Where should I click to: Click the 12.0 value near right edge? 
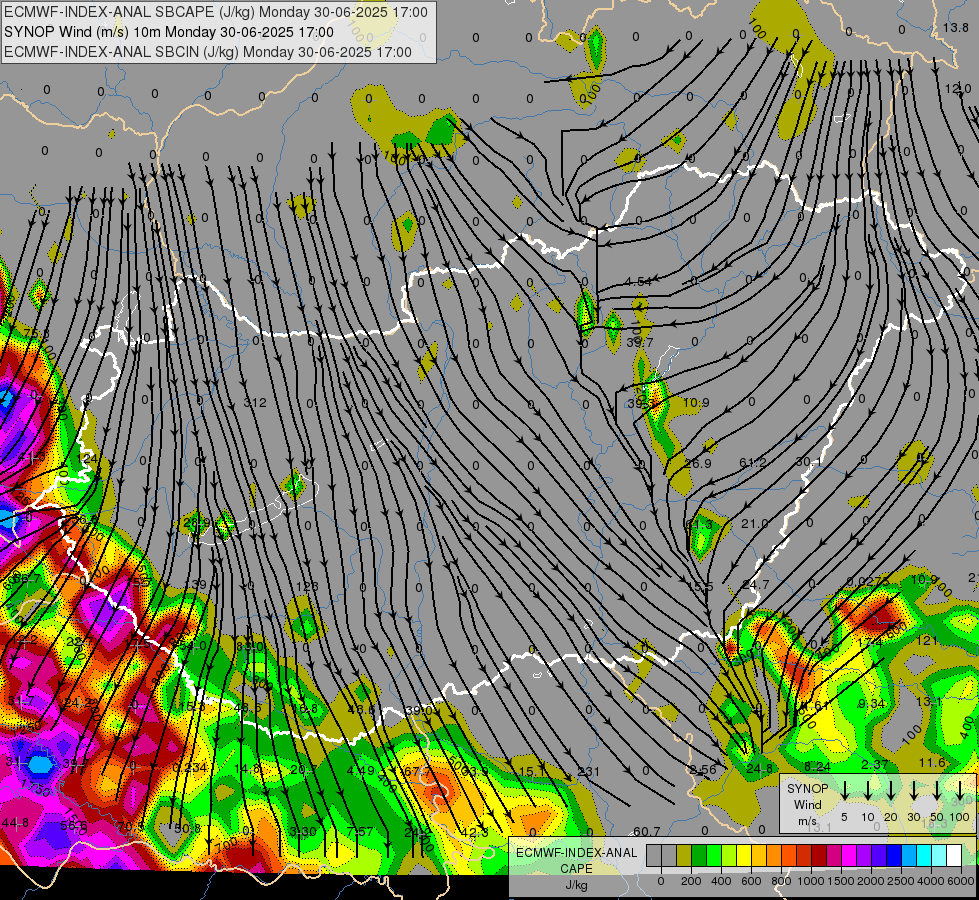point(958,89)
